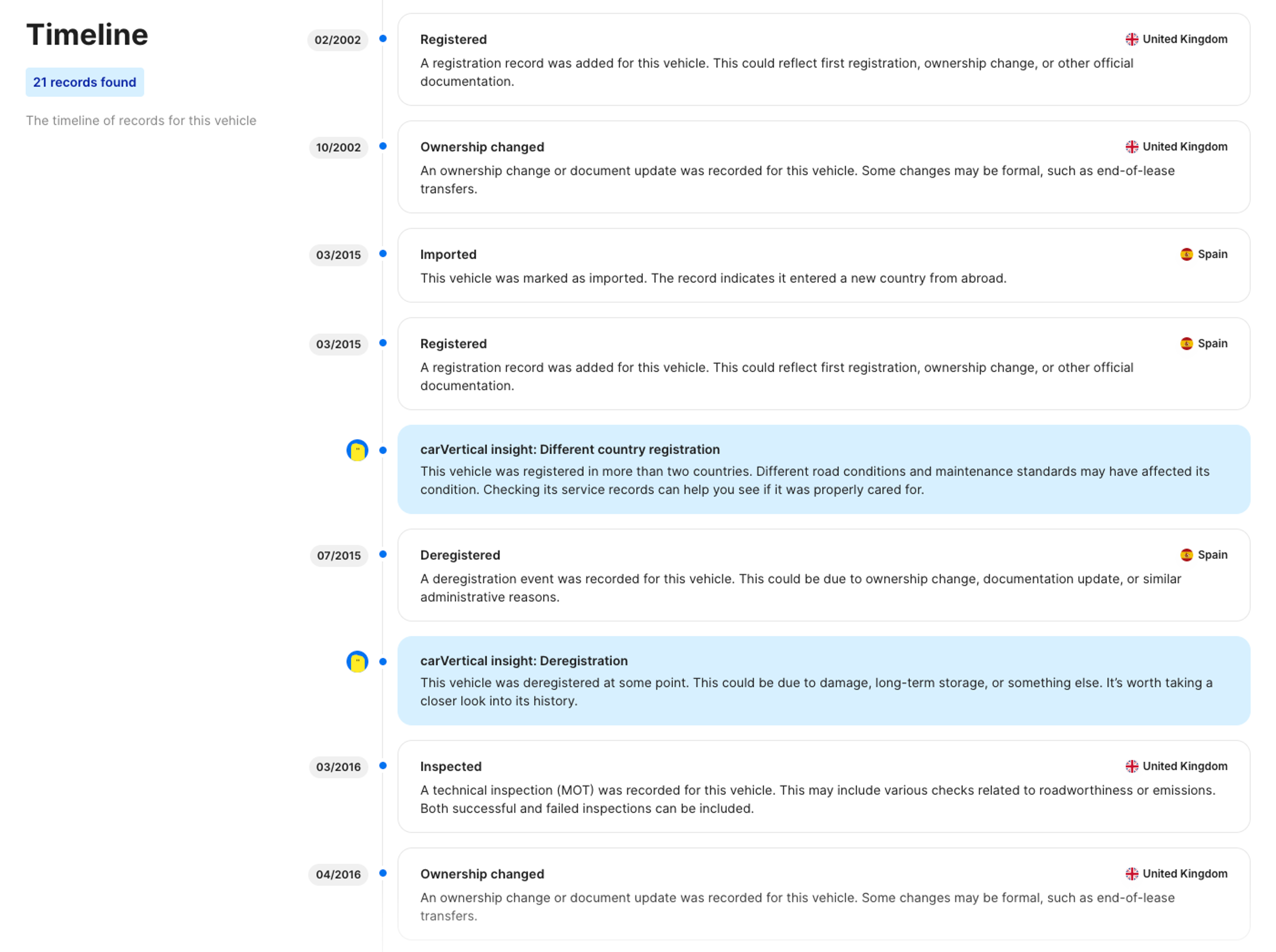The height and width of the screenshot is (952, 1276).
Task: Select the timeline dot next to 07/2015
Action: tap(383, 554)
